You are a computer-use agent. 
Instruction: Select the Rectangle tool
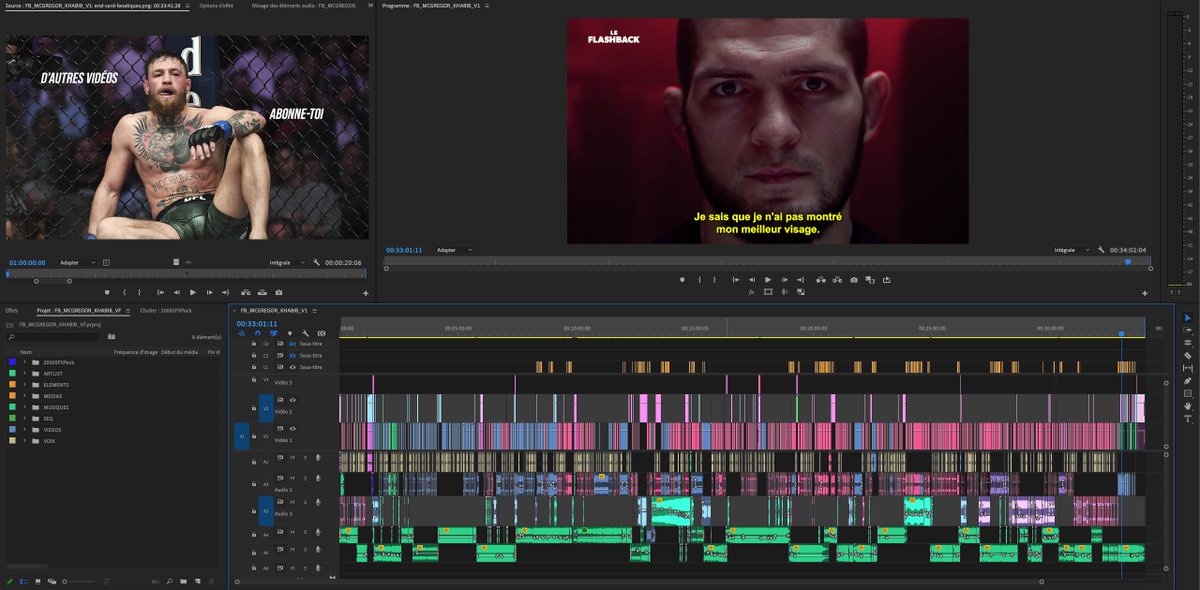click(1188, 393)
